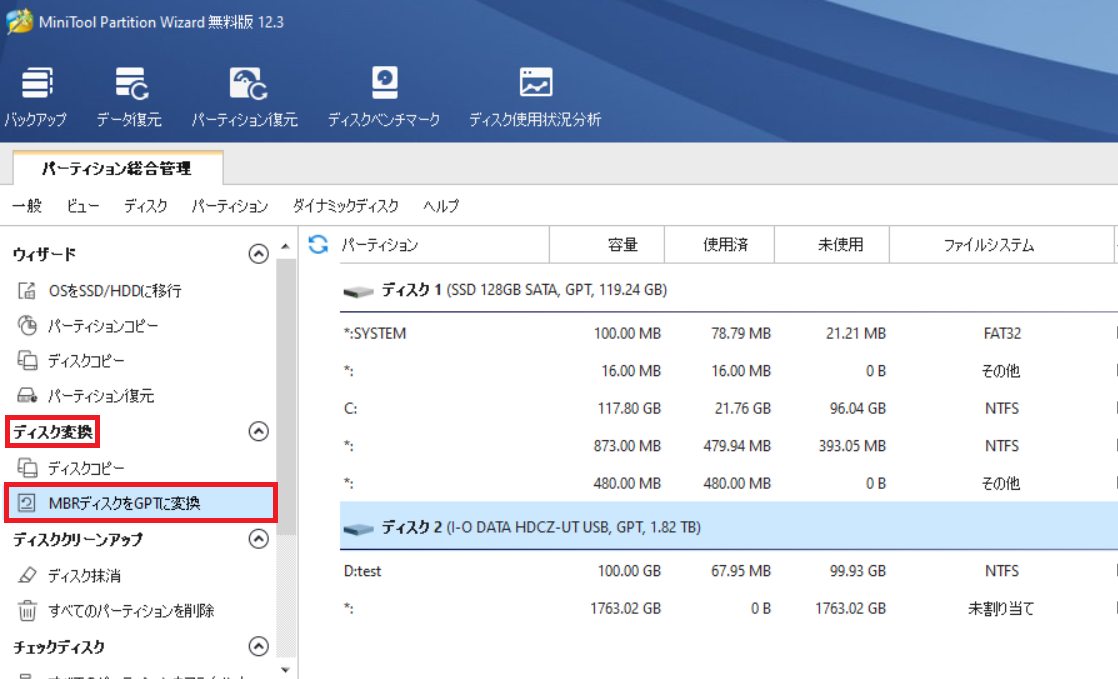Screen dimensions: 1118x679
Task: Click the MiniTool Partition Wizard app logo
Action: tap(19, 21)
